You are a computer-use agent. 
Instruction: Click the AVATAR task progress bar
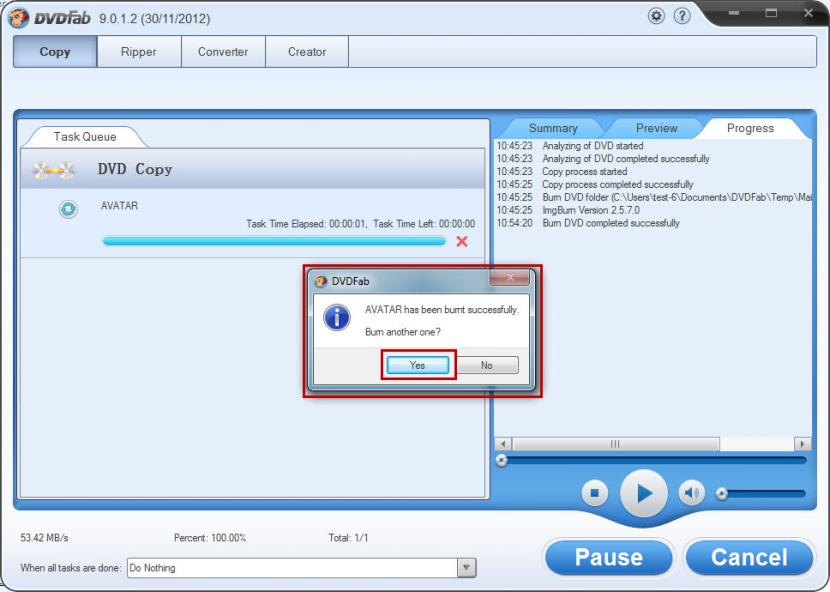(x=274, y=241)
